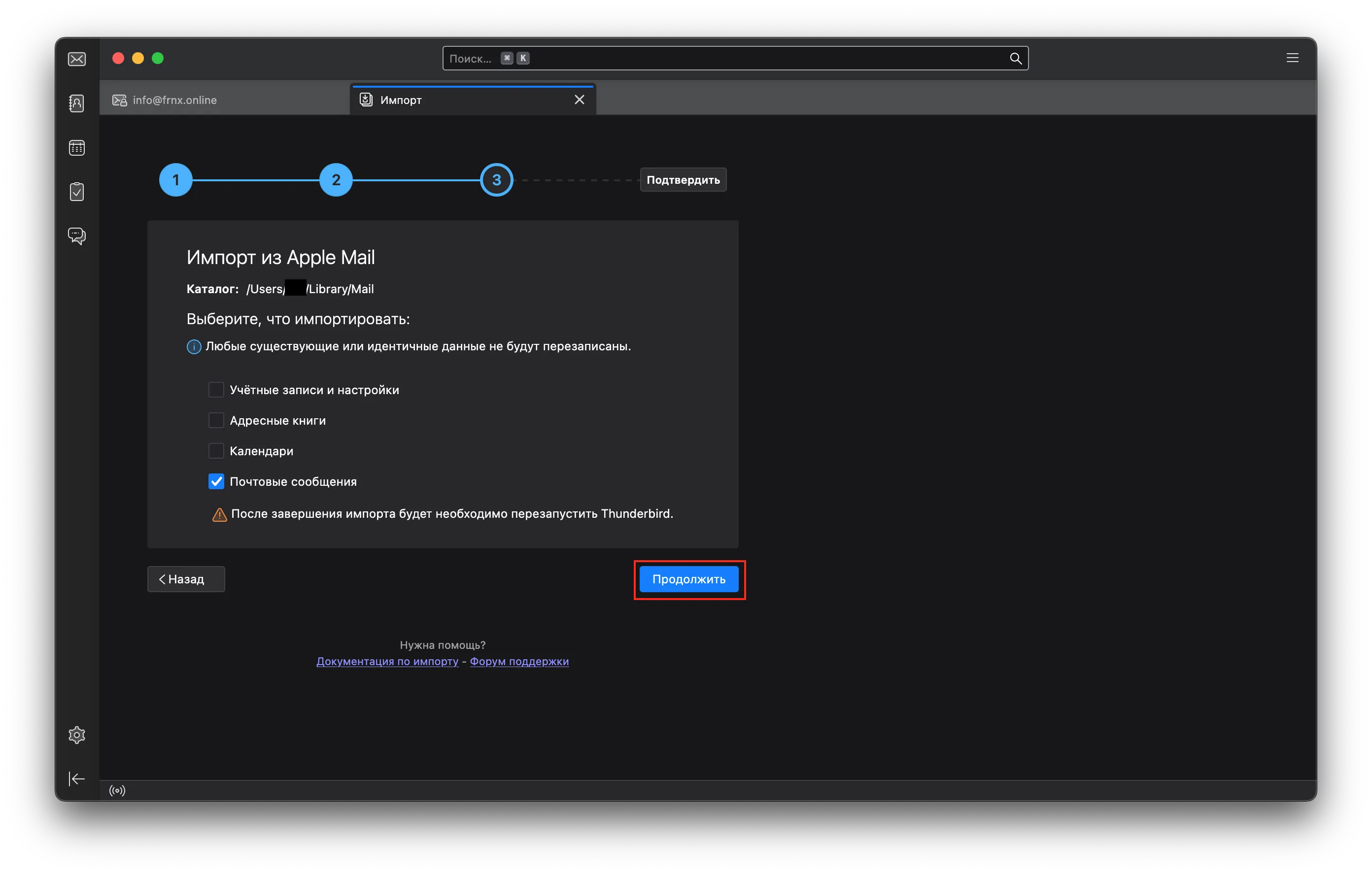
Task: Close the Импорт tab
Action: coord(580,100)
